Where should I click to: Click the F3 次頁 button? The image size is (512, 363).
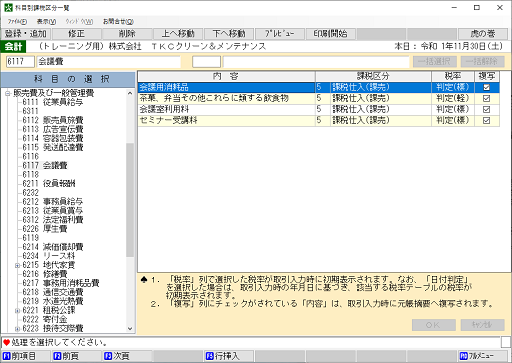pos(127,356)
